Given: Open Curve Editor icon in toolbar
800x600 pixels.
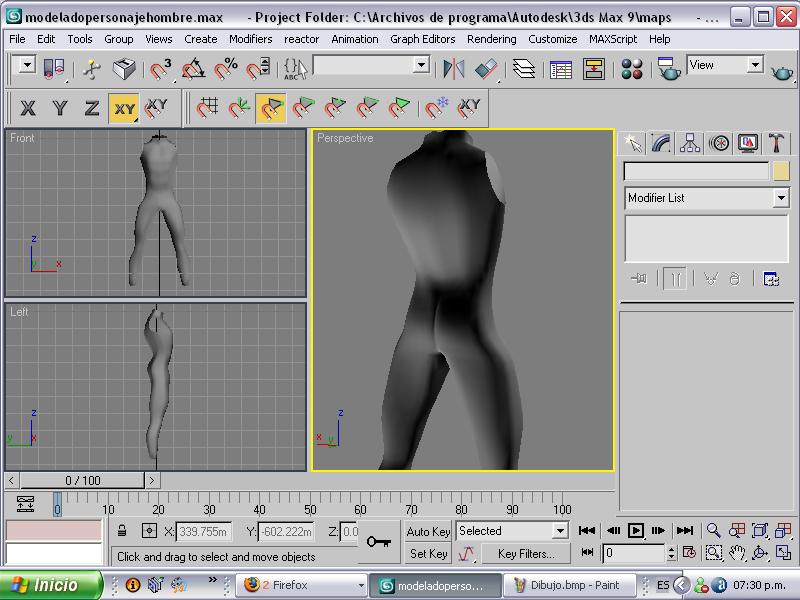Looking at the screenshot, I should pos(561,69).
